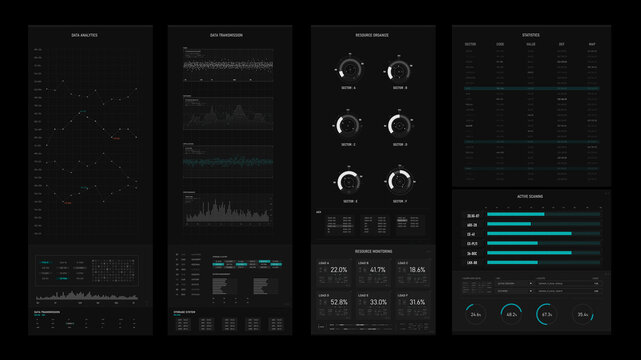
Task: Click the Resource Organize panel title
Action: (x=372, y=35)
